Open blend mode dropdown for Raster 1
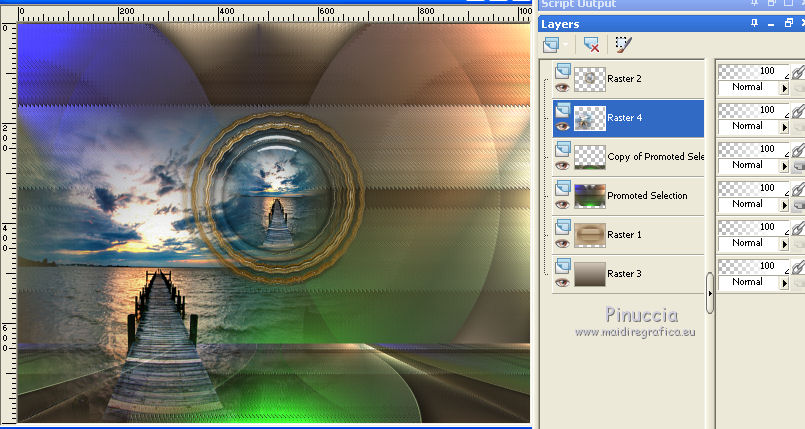The height and width of the screenshot is (429, 805). [x=784, y=244]
